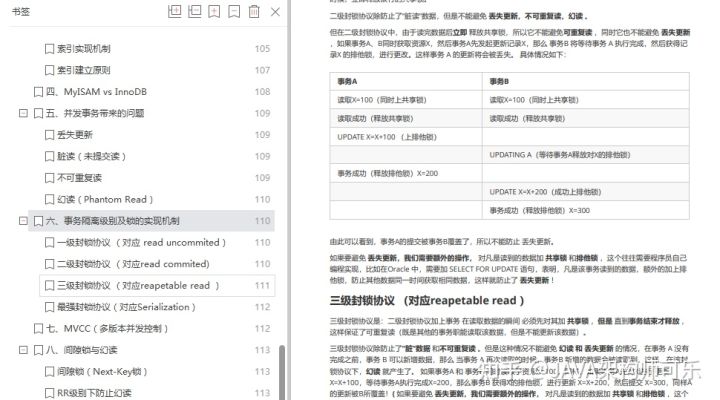Open bookmark 索引建立原则

point(84,70)
